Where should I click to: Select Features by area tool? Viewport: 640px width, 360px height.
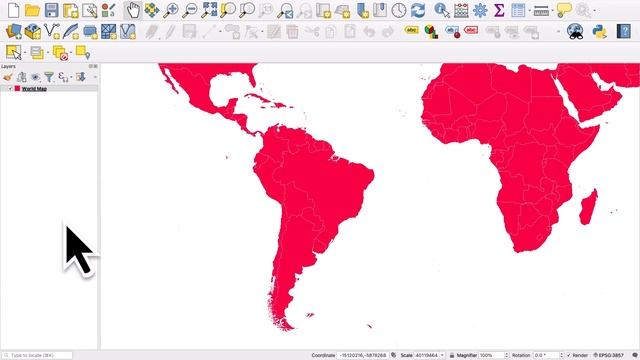coord(14,52)
